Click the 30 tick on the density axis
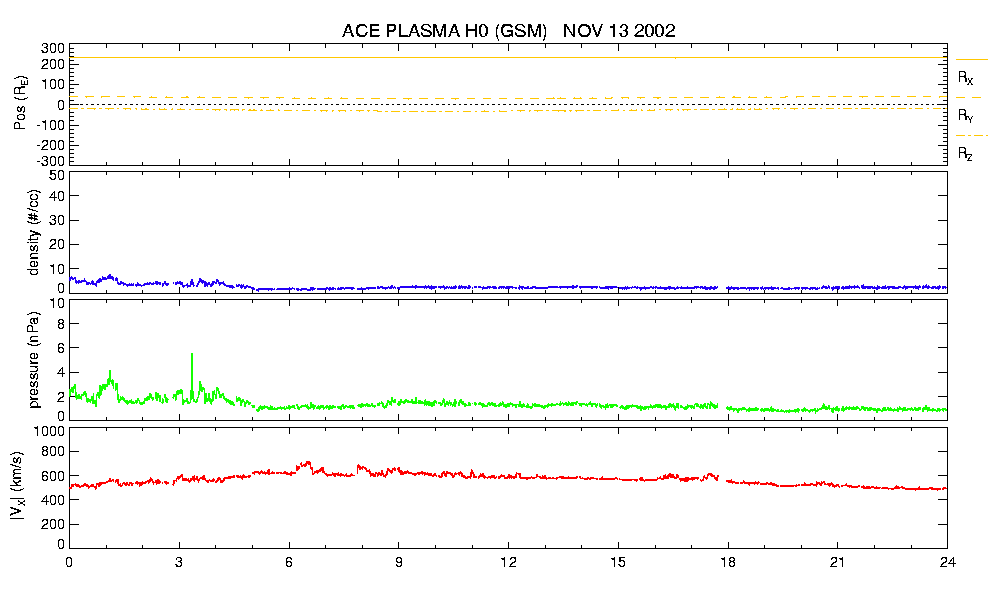993x600 pixels. (57, 220)
